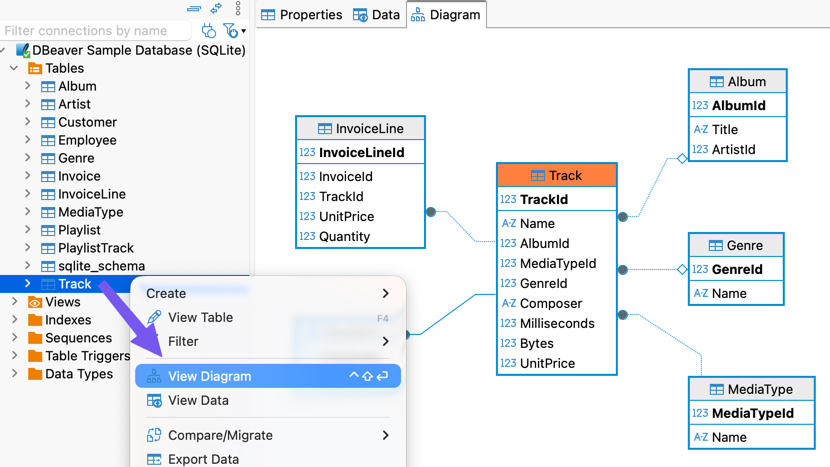Open the navigator three-dot view menu
830x467 pixels.
pos(238,9)
